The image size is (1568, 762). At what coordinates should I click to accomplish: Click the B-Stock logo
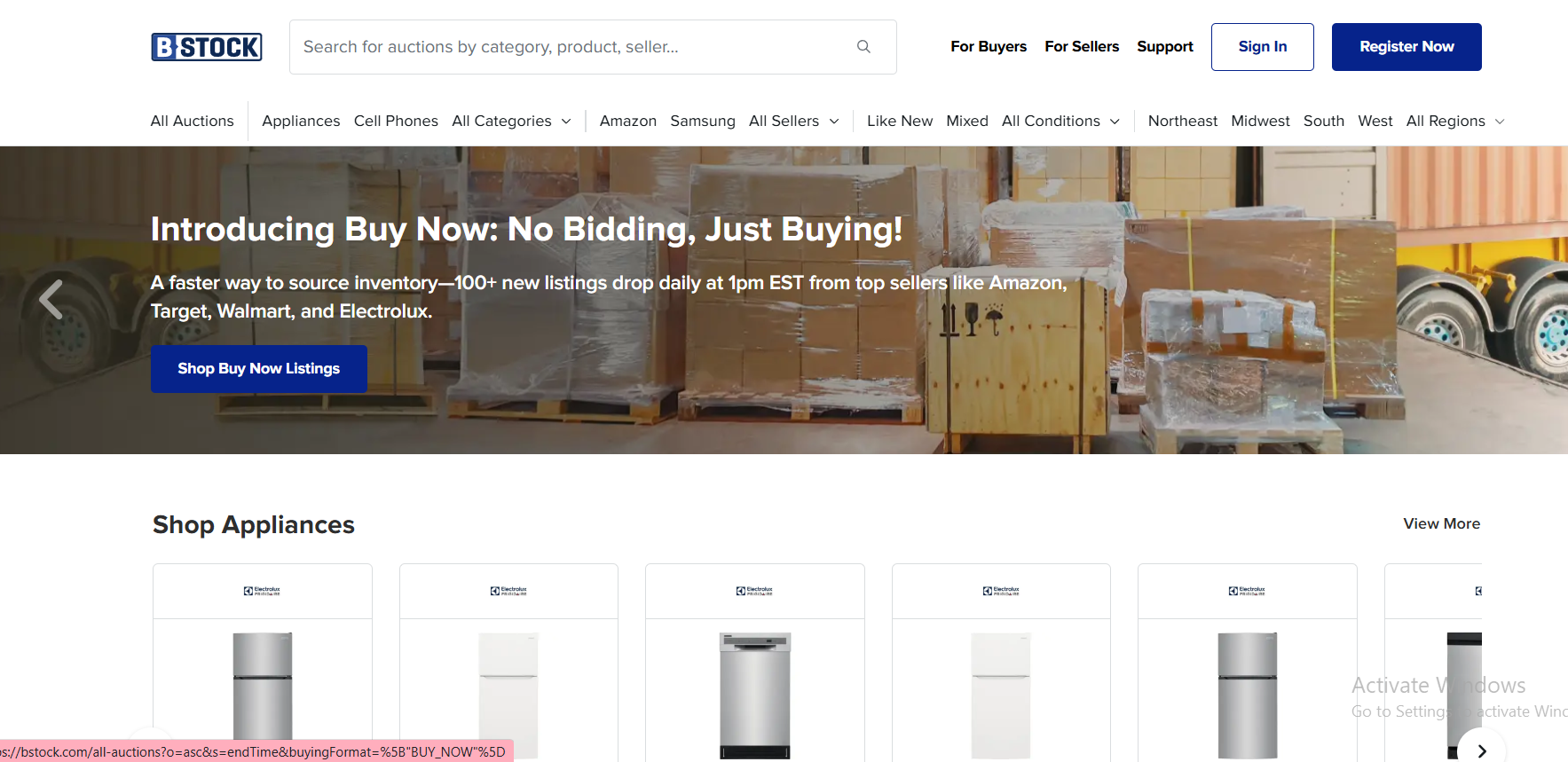207,47
